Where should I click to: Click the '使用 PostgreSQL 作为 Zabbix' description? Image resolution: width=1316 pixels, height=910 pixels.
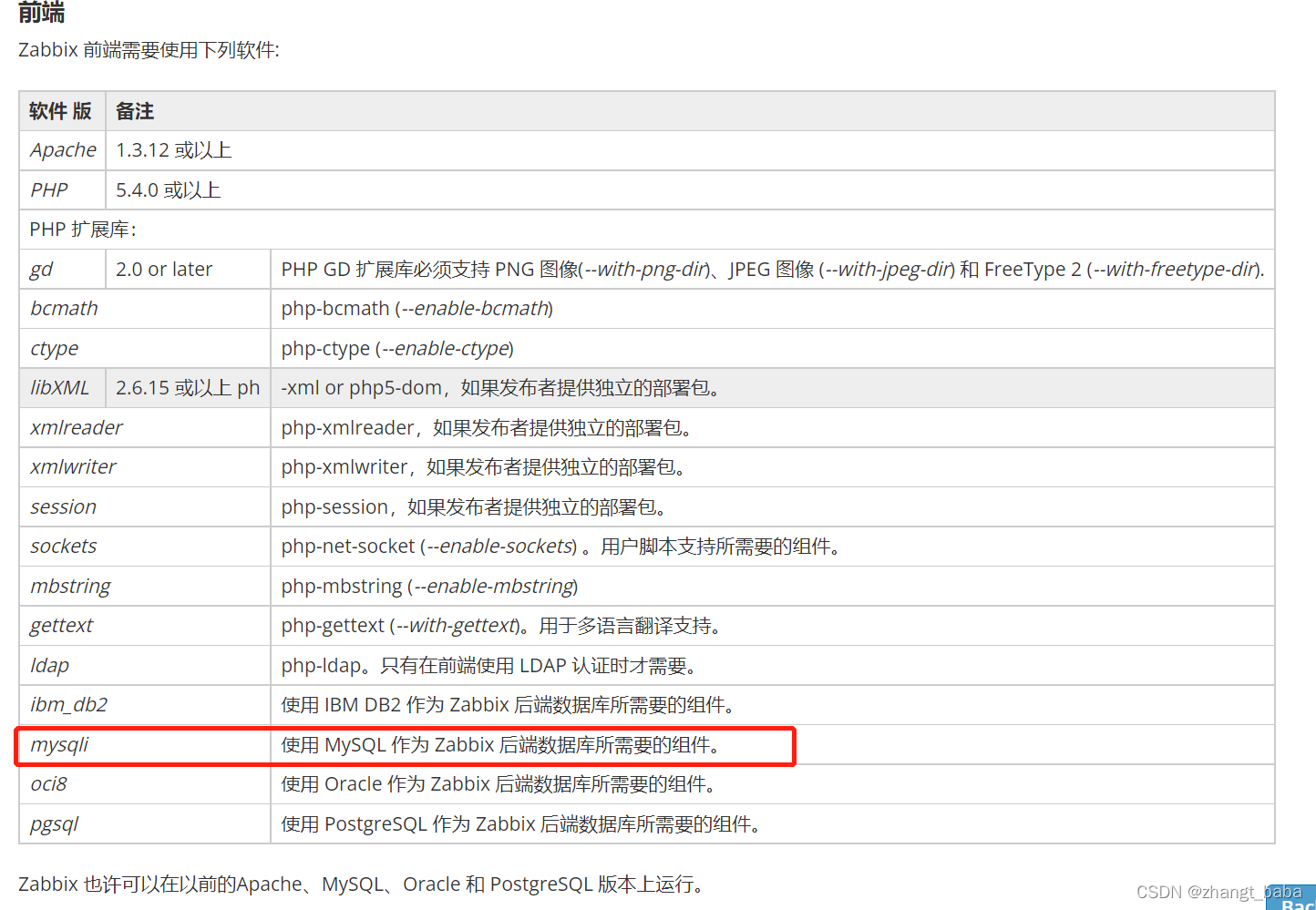pyautogui.click(x=772, y=824)
